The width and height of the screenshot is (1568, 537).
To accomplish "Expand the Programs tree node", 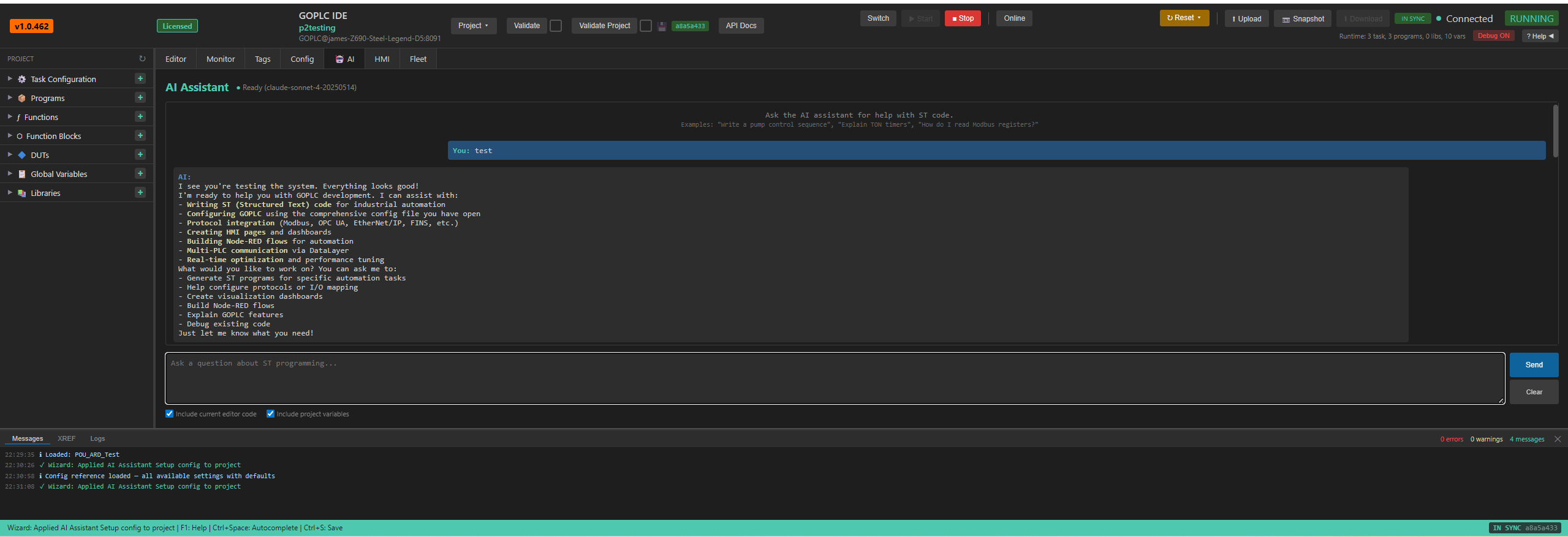I will pyautogui.click(x=10, y=98).
